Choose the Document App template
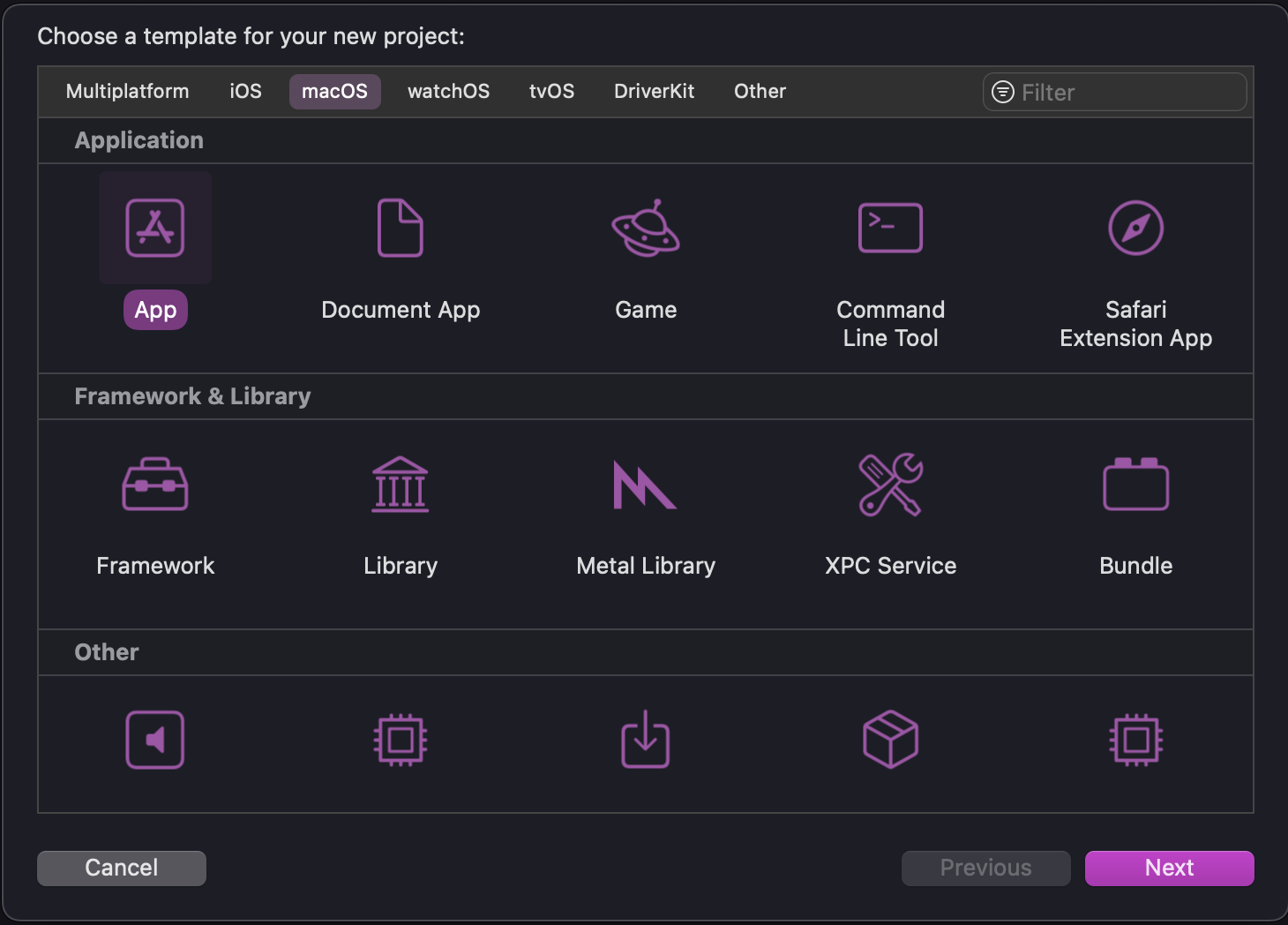 401,228
